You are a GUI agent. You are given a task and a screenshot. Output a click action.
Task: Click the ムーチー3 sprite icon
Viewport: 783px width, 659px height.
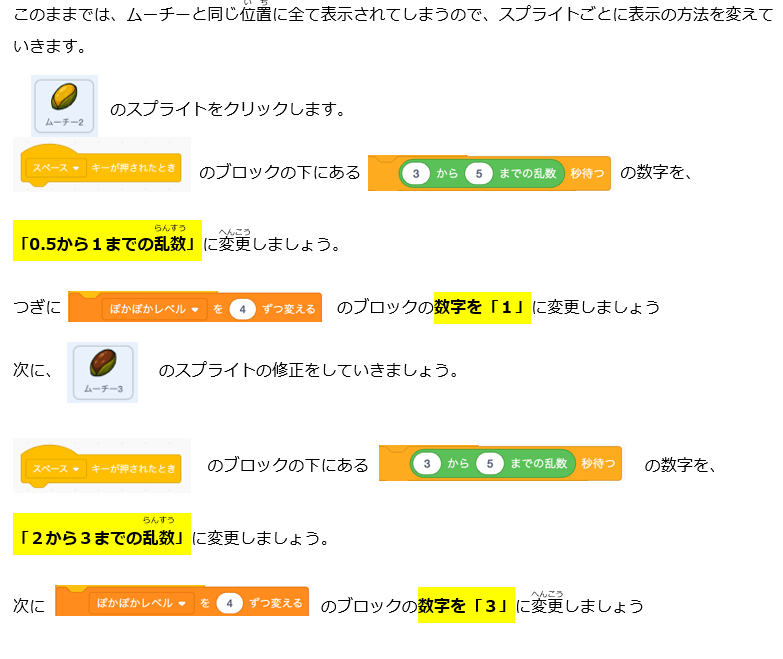click(x=102, y=371)
